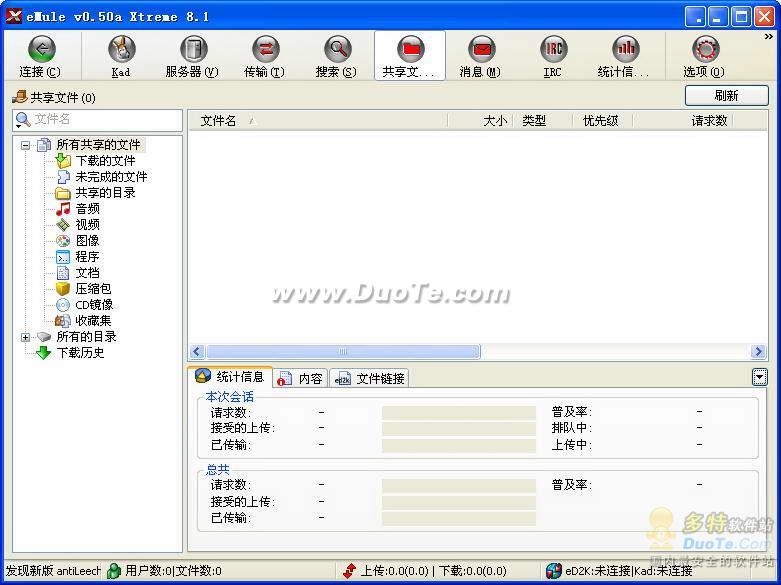Click the eD2K connection status globe

(x=553, y=571)
